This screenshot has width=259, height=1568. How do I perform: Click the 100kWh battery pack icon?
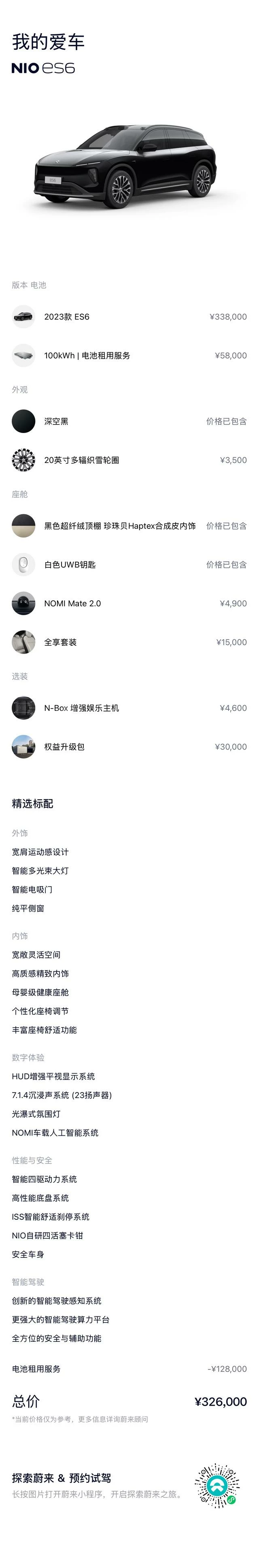coord(23,355)
